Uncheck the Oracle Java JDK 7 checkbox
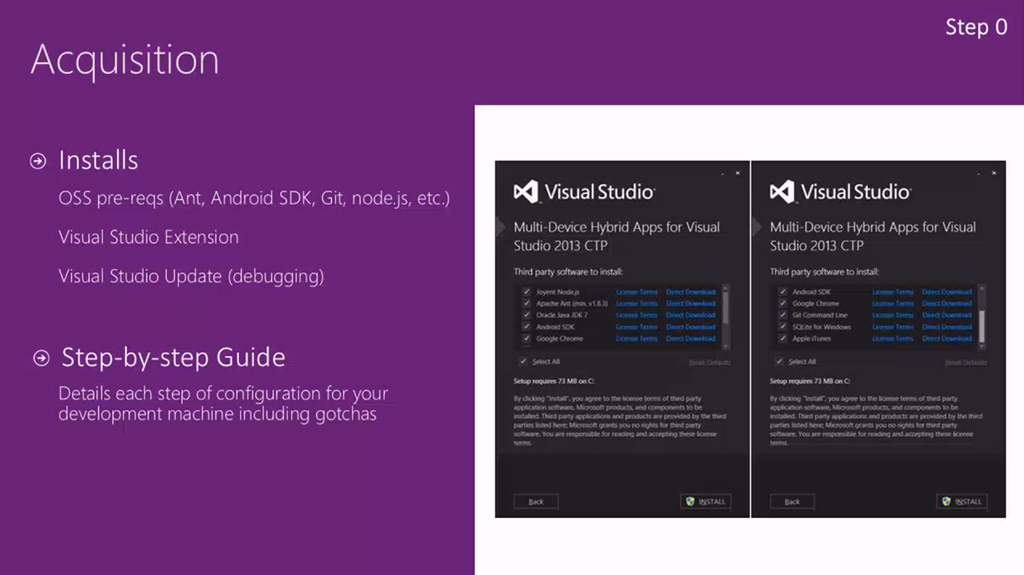 [x=526, y=315]
